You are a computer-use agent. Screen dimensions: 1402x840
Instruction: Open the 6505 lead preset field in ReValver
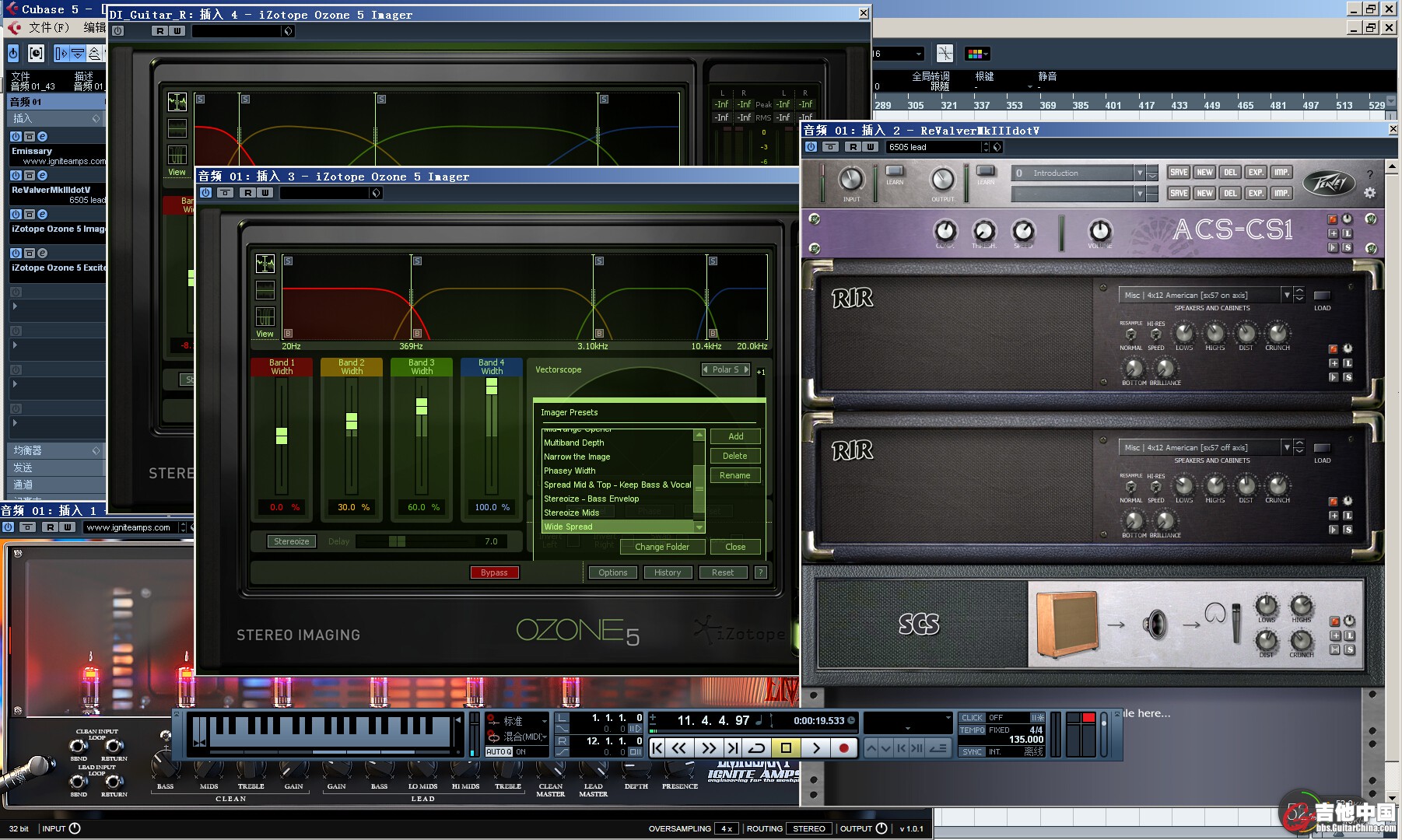click(934, 147)
